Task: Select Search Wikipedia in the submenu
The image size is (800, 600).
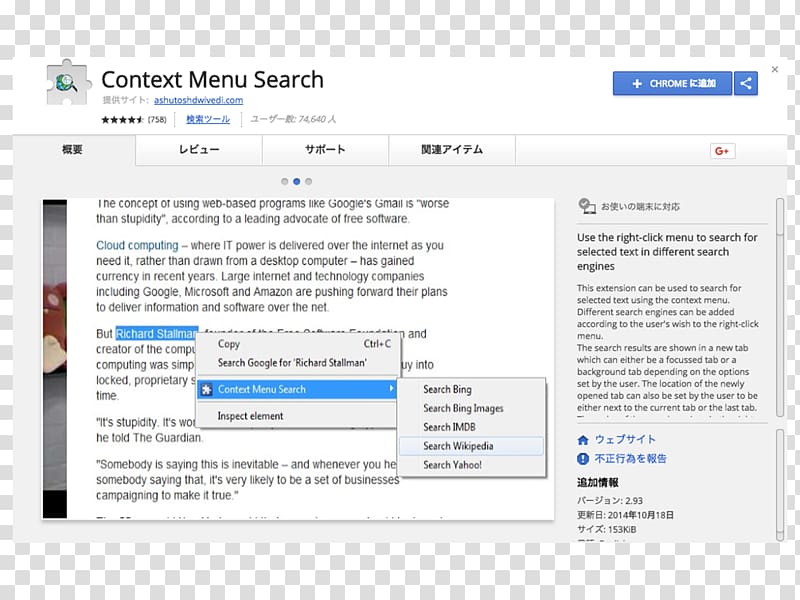Action: [472, 446]
